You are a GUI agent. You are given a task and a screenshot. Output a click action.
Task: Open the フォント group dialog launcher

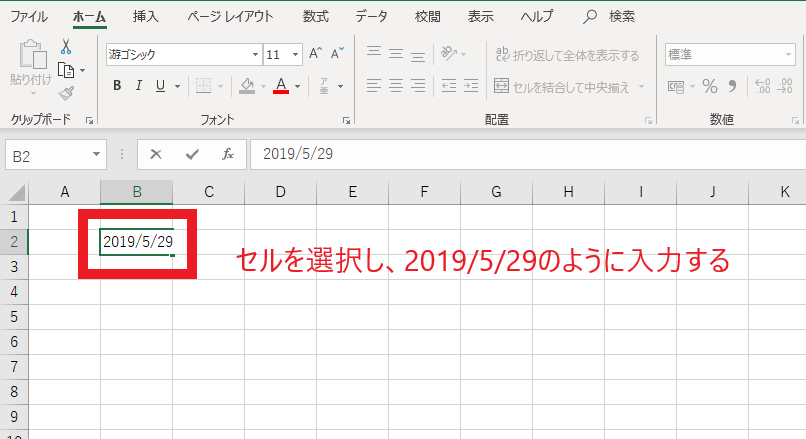(x=346, y=121)
